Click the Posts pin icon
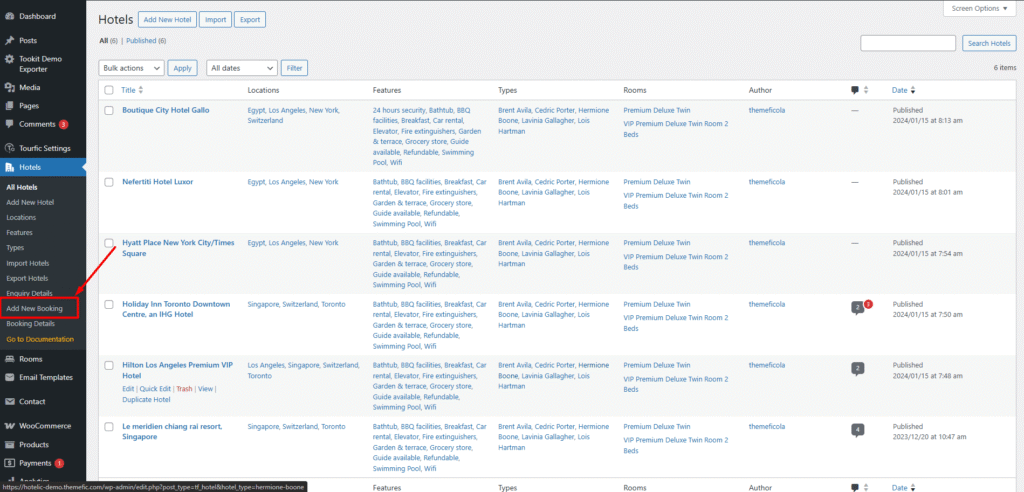 (9, 41)
